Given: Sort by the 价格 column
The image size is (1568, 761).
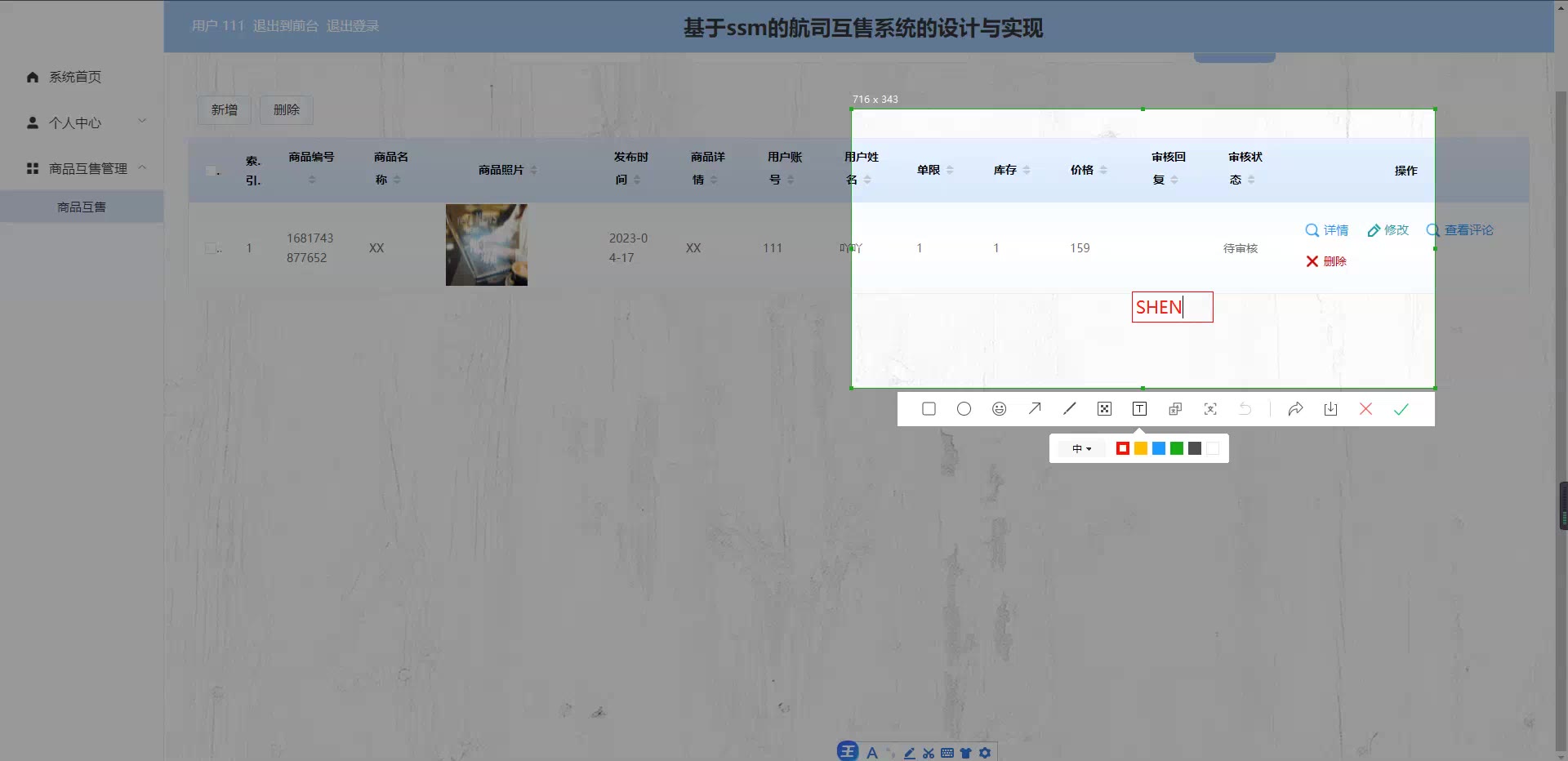Looking at the screenshot, I should [x=1103, y=170].
